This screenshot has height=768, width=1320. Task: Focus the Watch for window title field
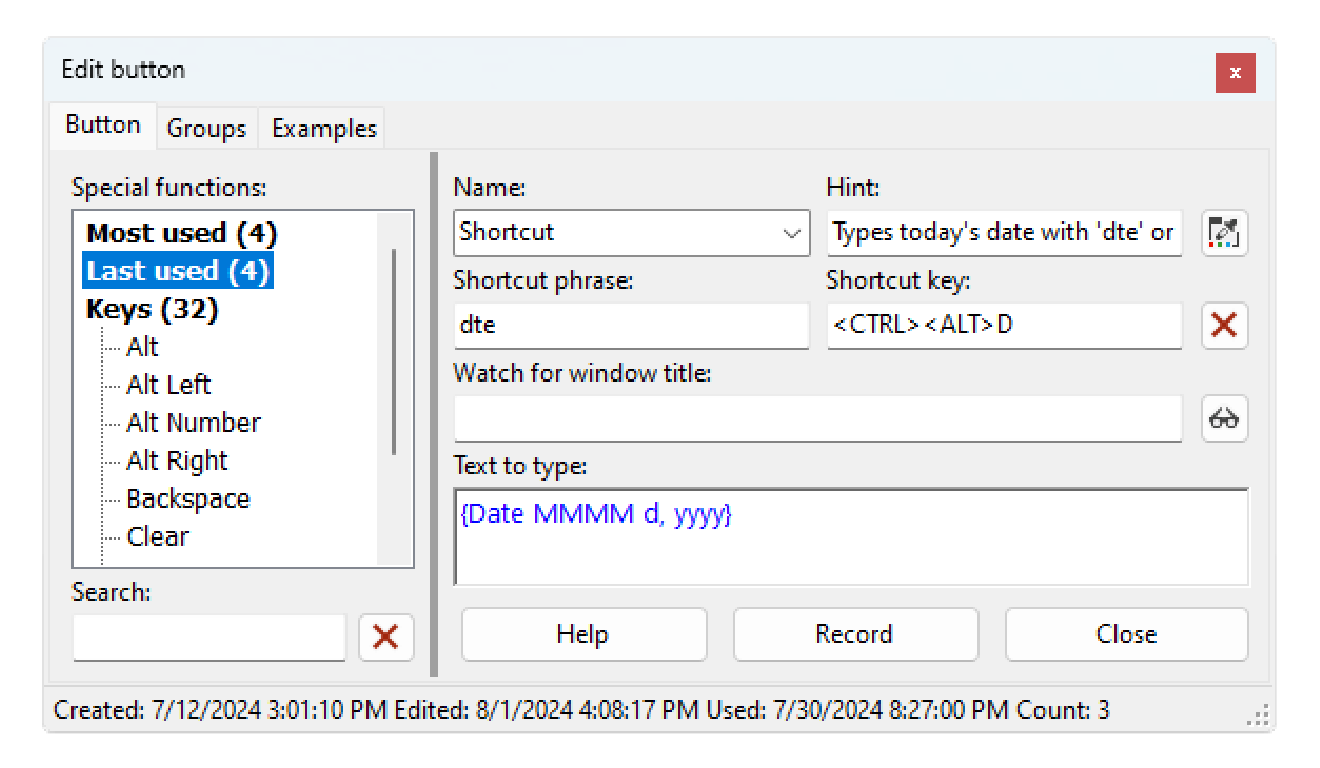817,418
